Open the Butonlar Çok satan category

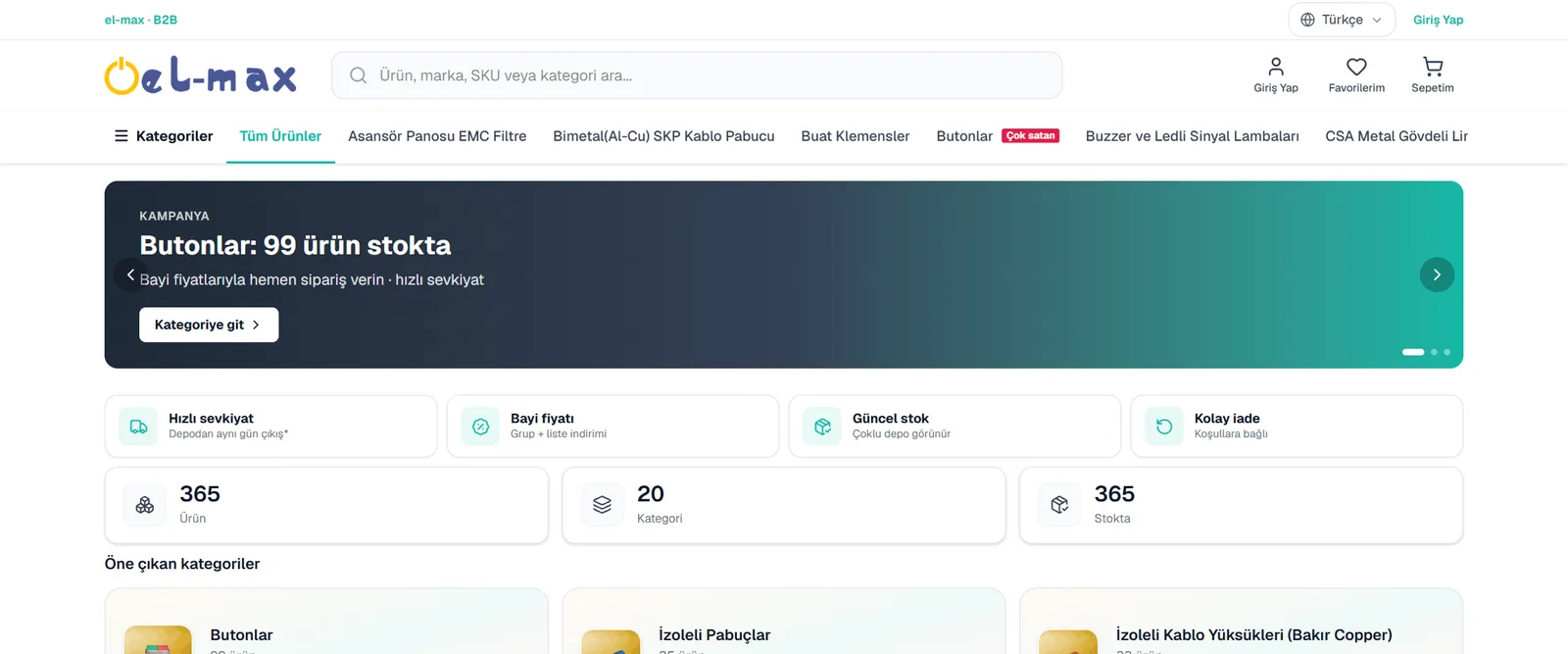pyautogui.click(x=998, y=136)
